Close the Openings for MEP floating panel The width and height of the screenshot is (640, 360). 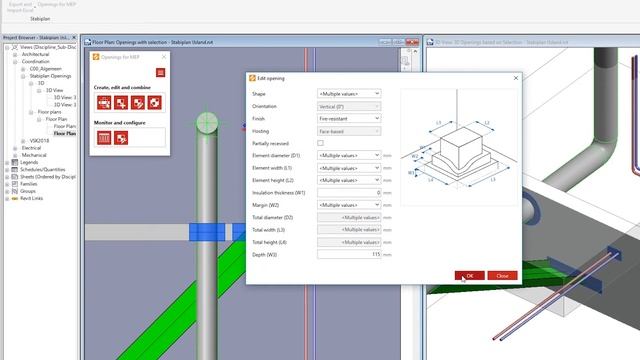pyautogui.click(x=164, y=57)
